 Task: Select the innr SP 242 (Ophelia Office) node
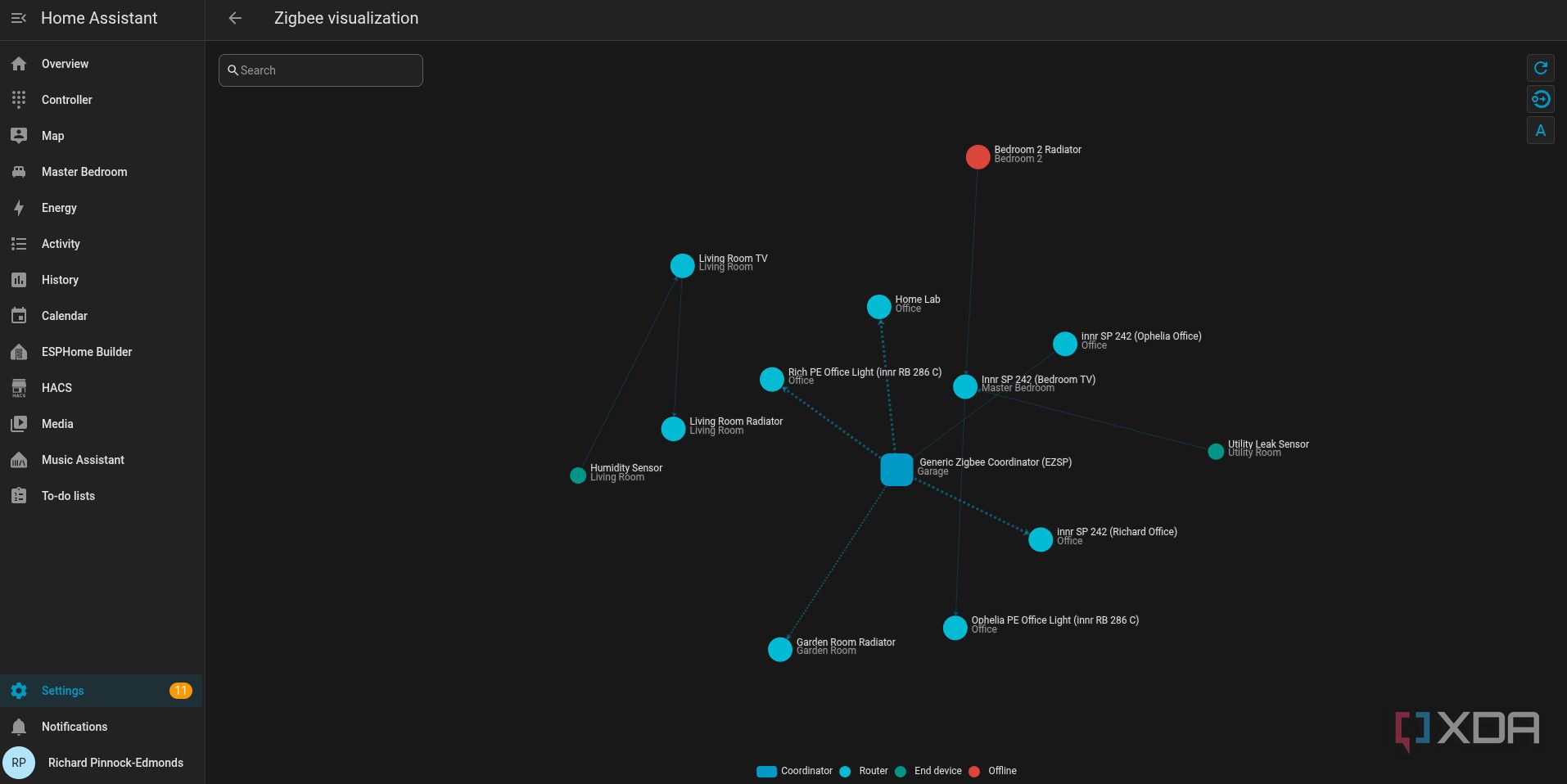point(1065,344)
